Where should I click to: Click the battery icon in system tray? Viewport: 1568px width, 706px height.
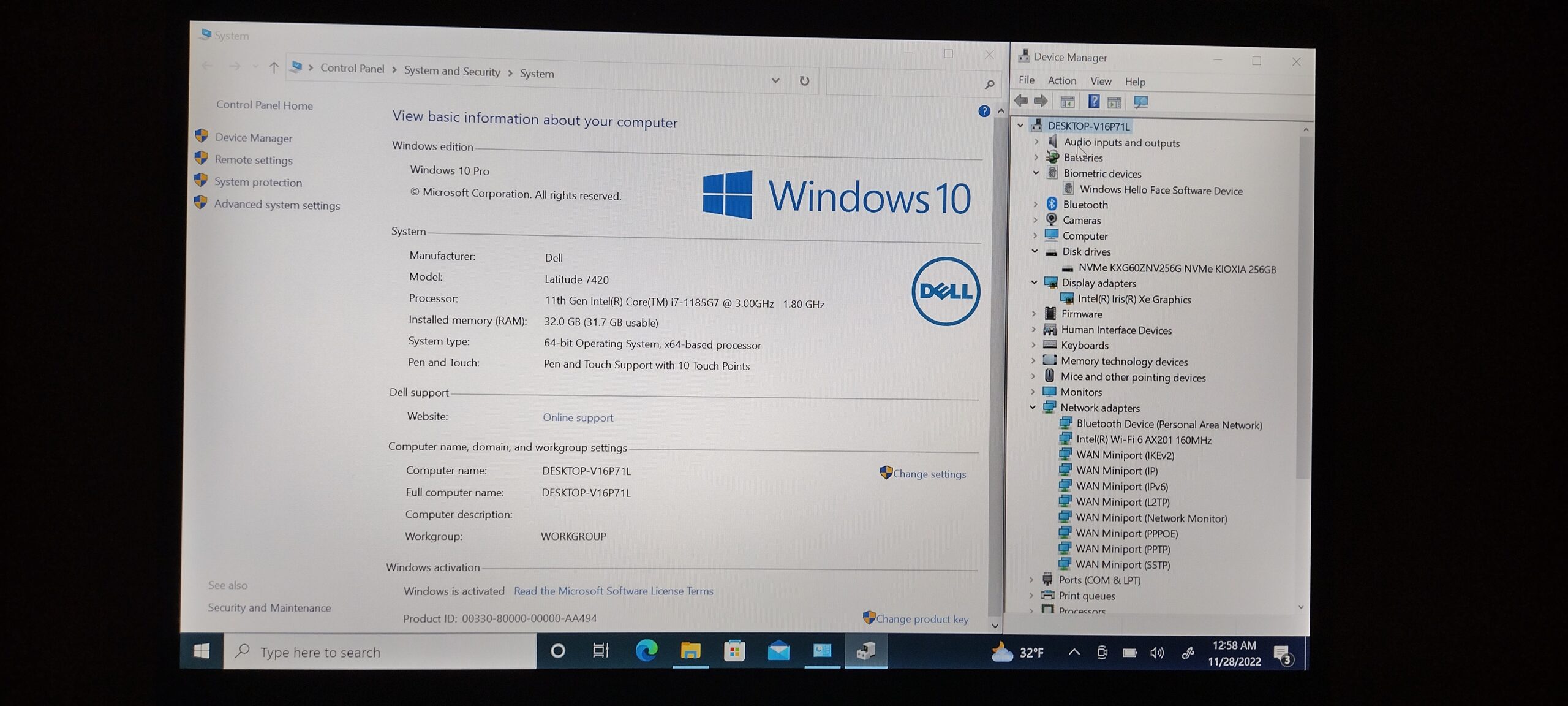tap(1129, 653)
